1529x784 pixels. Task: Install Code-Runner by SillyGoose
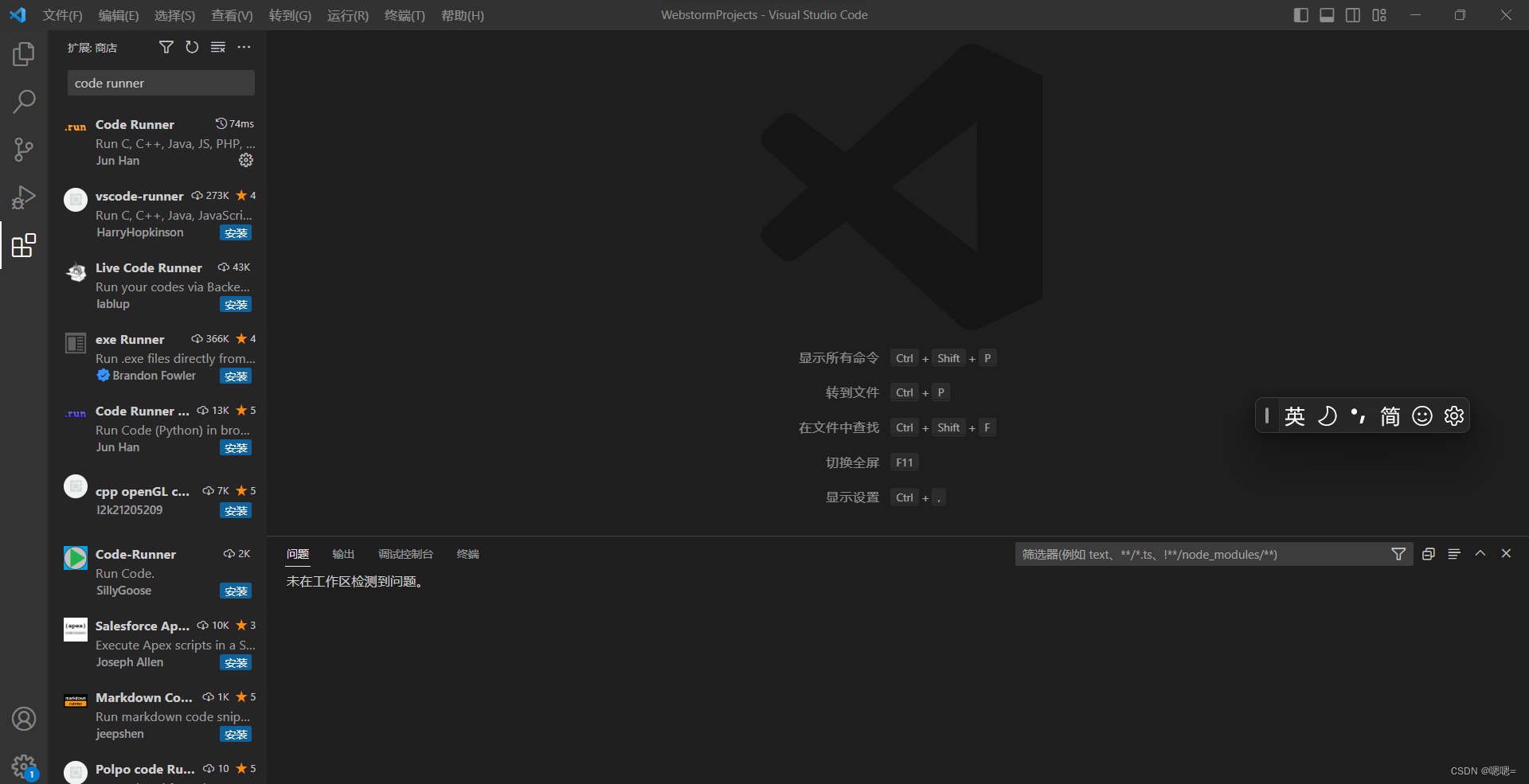pyautogui.click(x=236, y=591)
